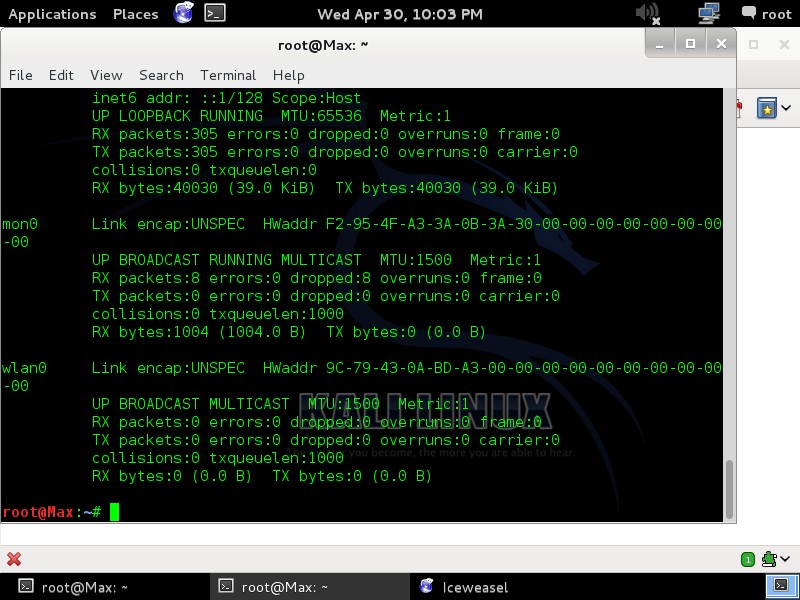Image resolution: width=800 pixels, height=600 pixels.
Task: Open the Applications menu in top panel
Action: point(52,14)
